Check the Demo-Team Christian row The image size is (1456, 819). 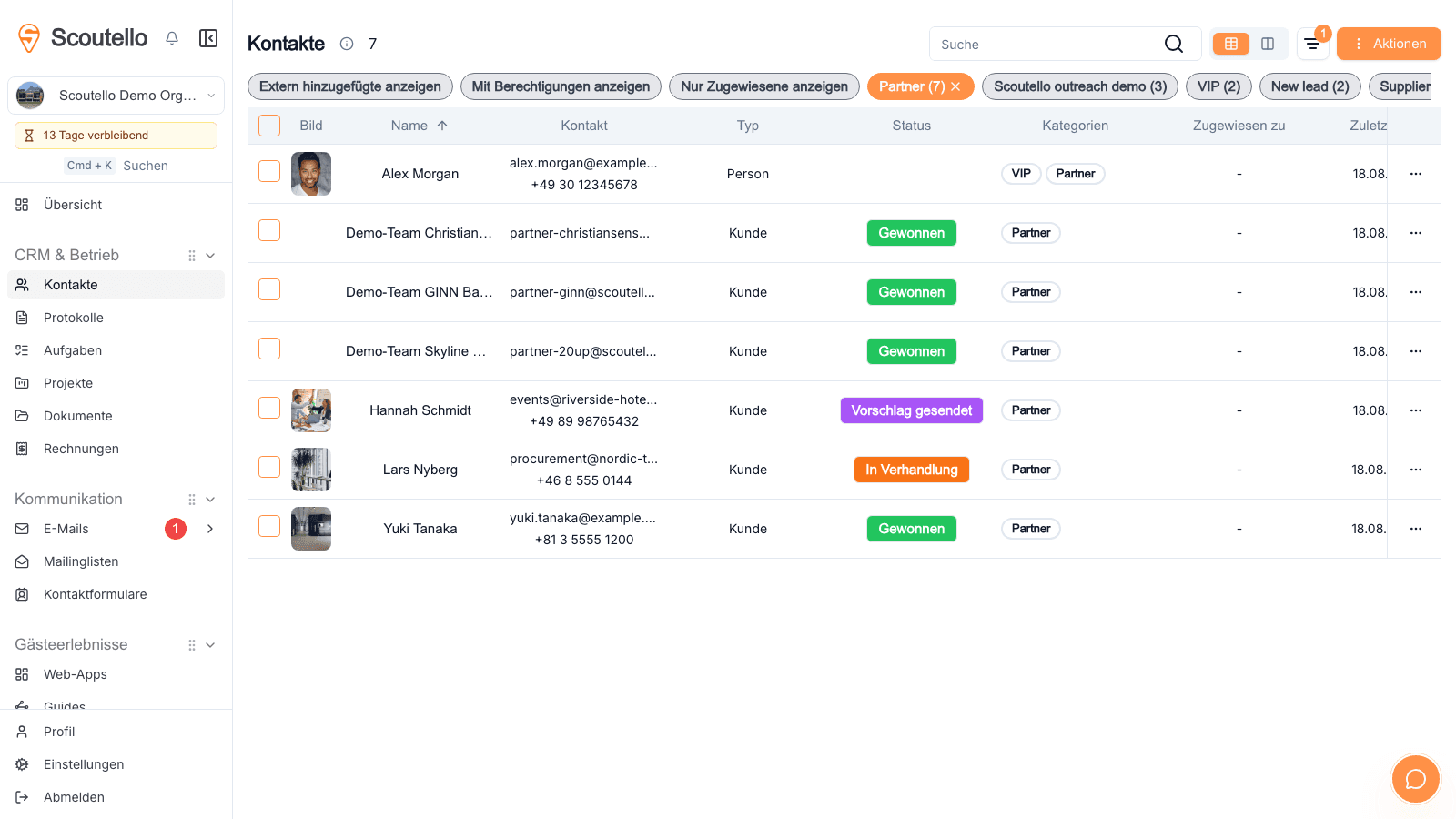[x=269, y=230]
